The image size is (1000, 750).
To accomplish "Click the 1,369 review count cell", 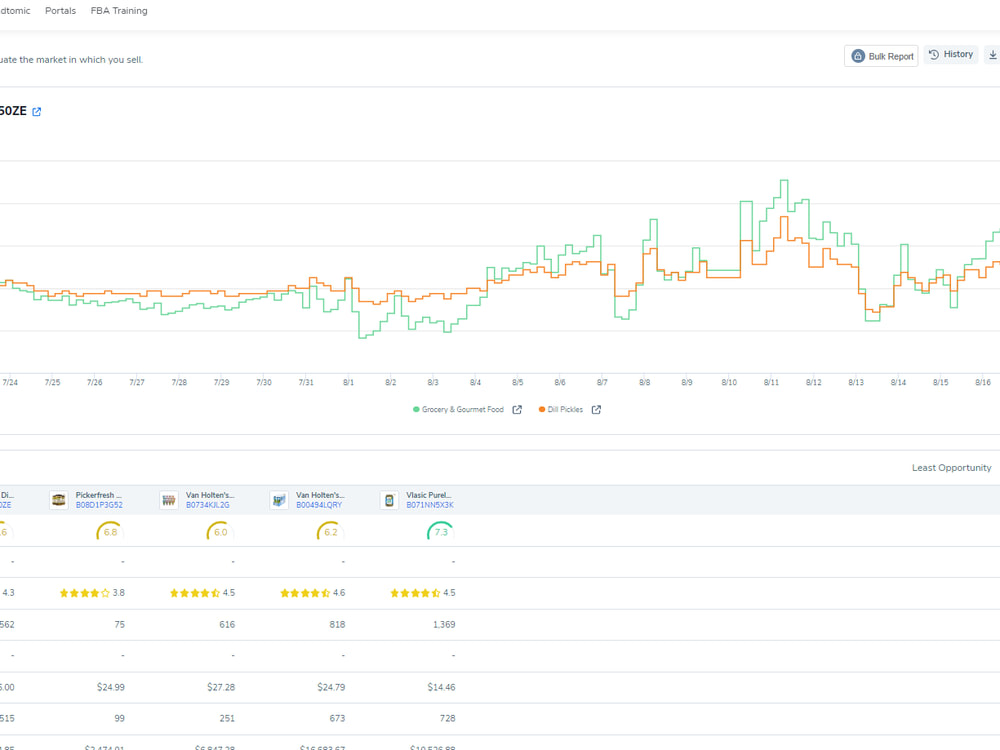I will [x=444, y=624].
